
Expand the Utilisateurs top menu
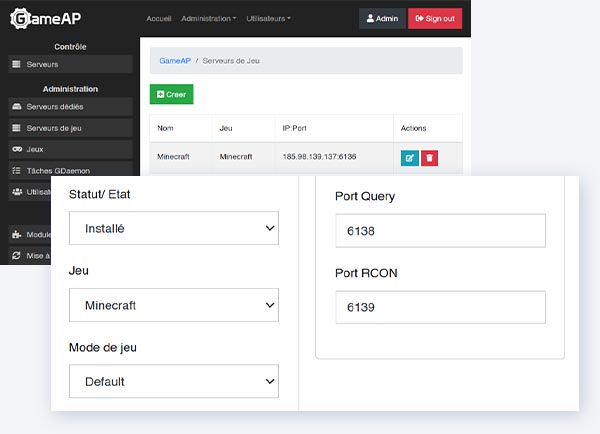point(268,18)
